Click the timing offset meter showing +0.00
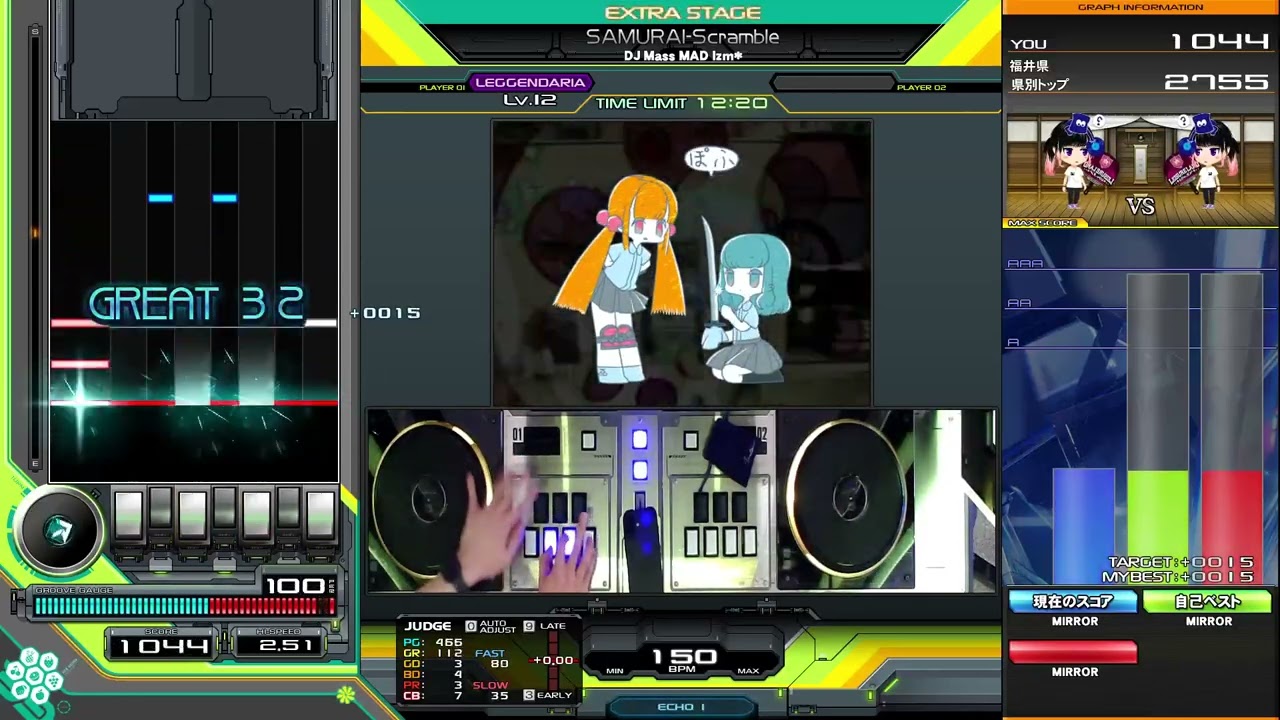This screenshot has height=720, width=1280. tap(551, 660)
